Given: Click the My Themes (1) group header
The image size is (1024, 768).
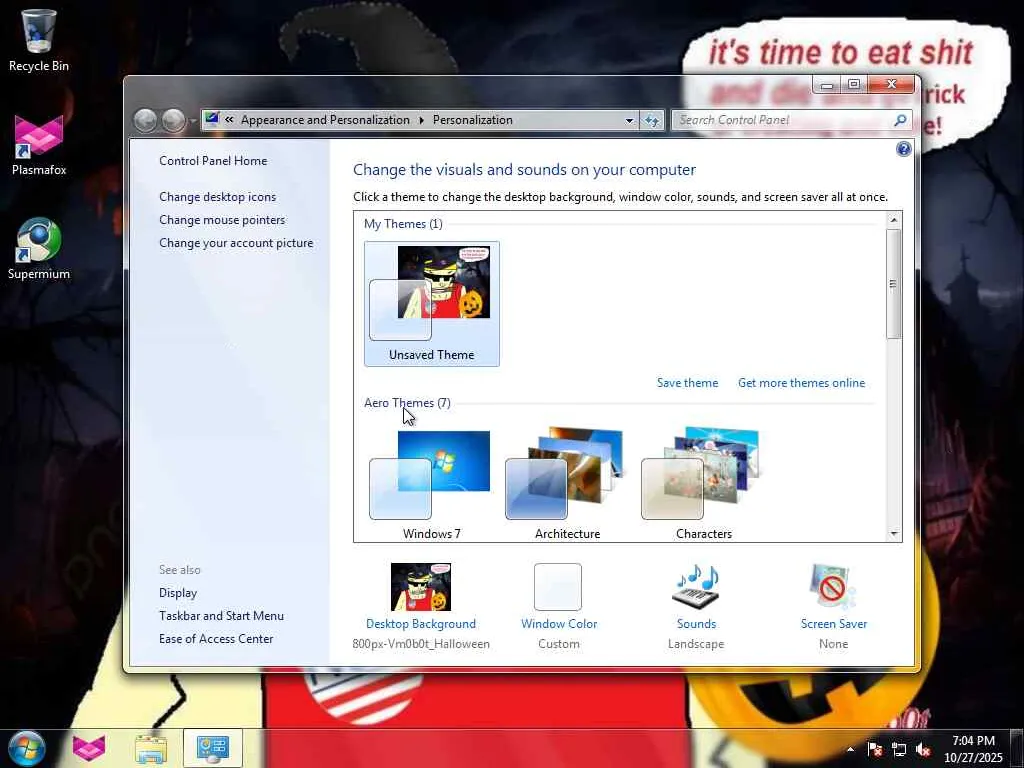Looking at the screenshot, I should click(x=403, y=224).
